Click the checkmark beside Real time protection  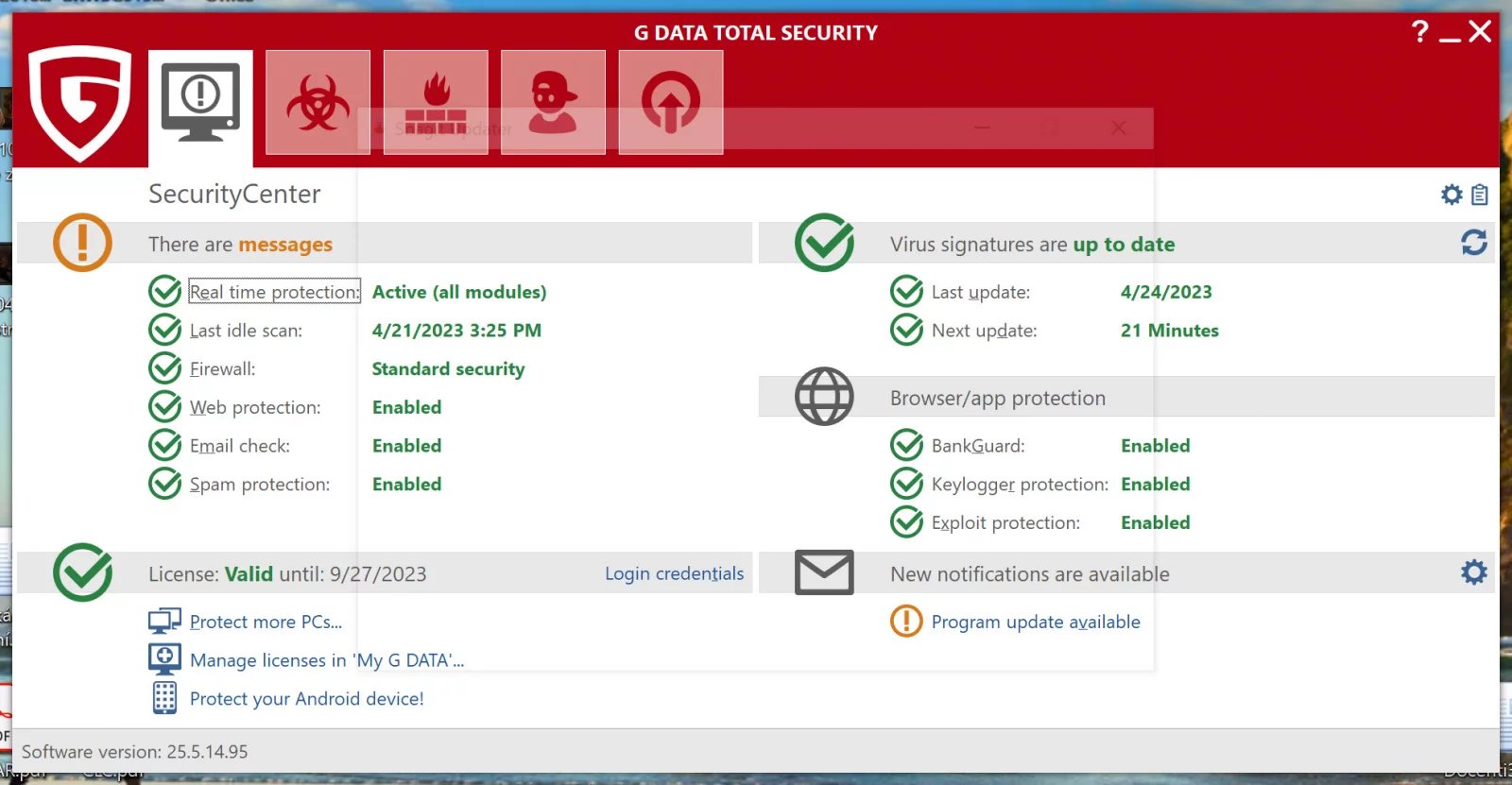coord(165,291)
